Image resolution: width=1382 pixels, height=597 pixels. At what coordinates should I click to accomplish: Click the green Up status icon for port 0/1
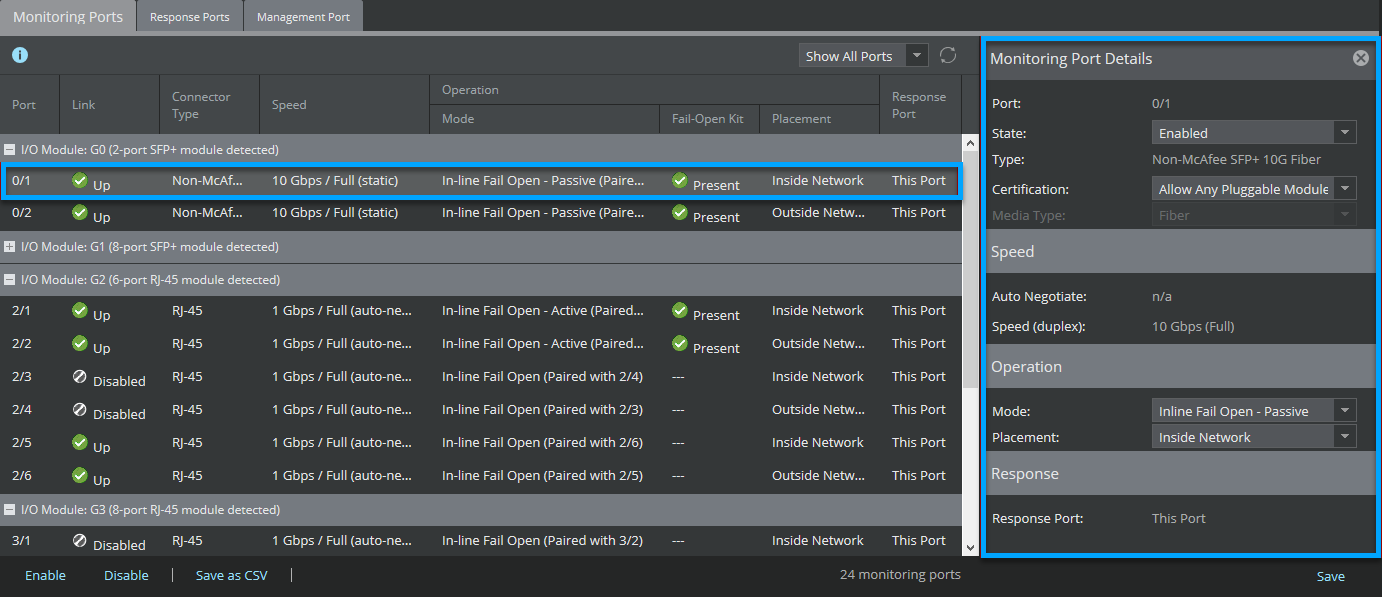(x=80, y=181)
